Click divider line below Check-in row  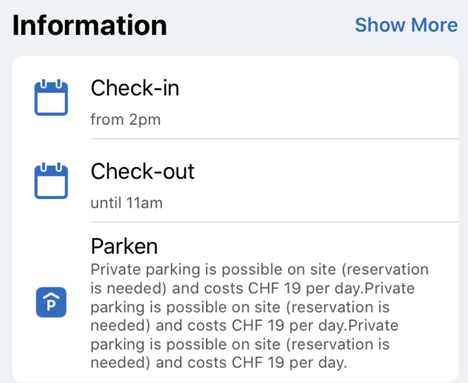tap(274, 138)
